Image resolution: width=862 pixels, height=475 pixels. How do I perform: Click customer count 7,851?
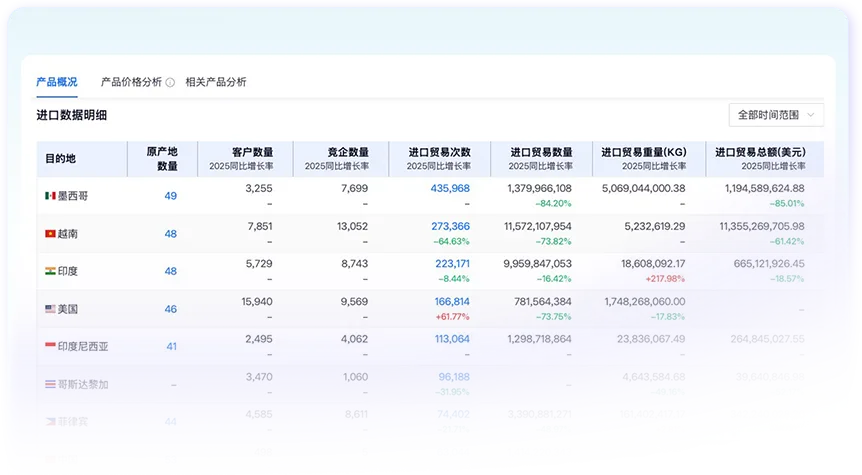coord(260,226)
